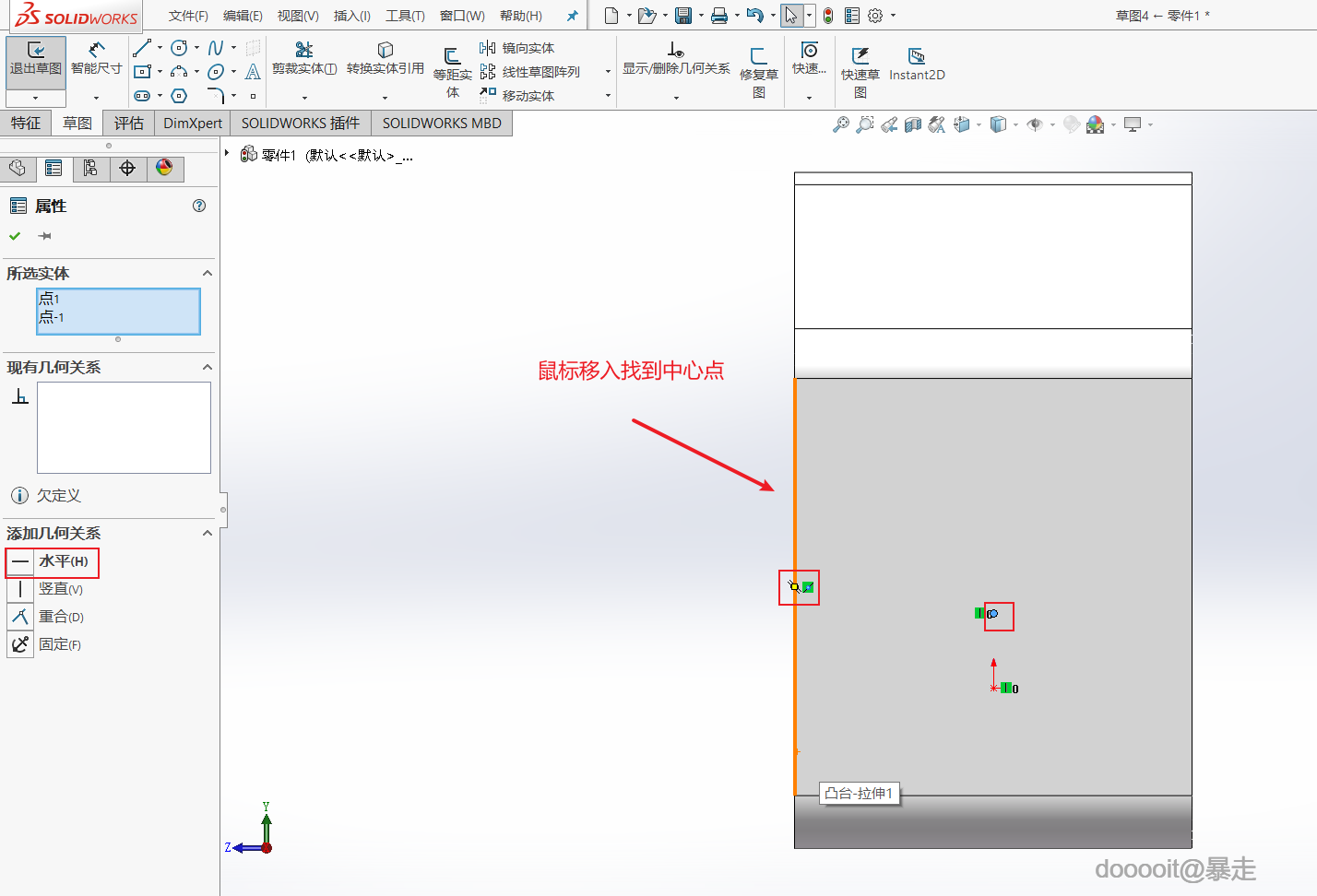Click the Print icon
Screen dimensions: 1317x896
(x=719, y=16)
